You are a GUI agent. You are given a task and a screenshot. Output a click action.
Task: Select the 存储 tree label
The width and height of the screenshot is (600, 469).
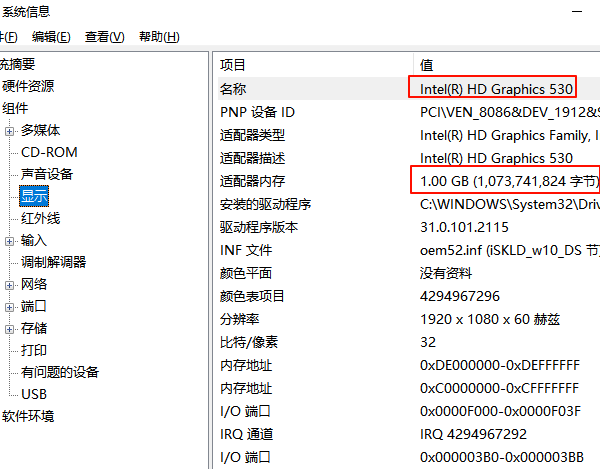point(34,328)
